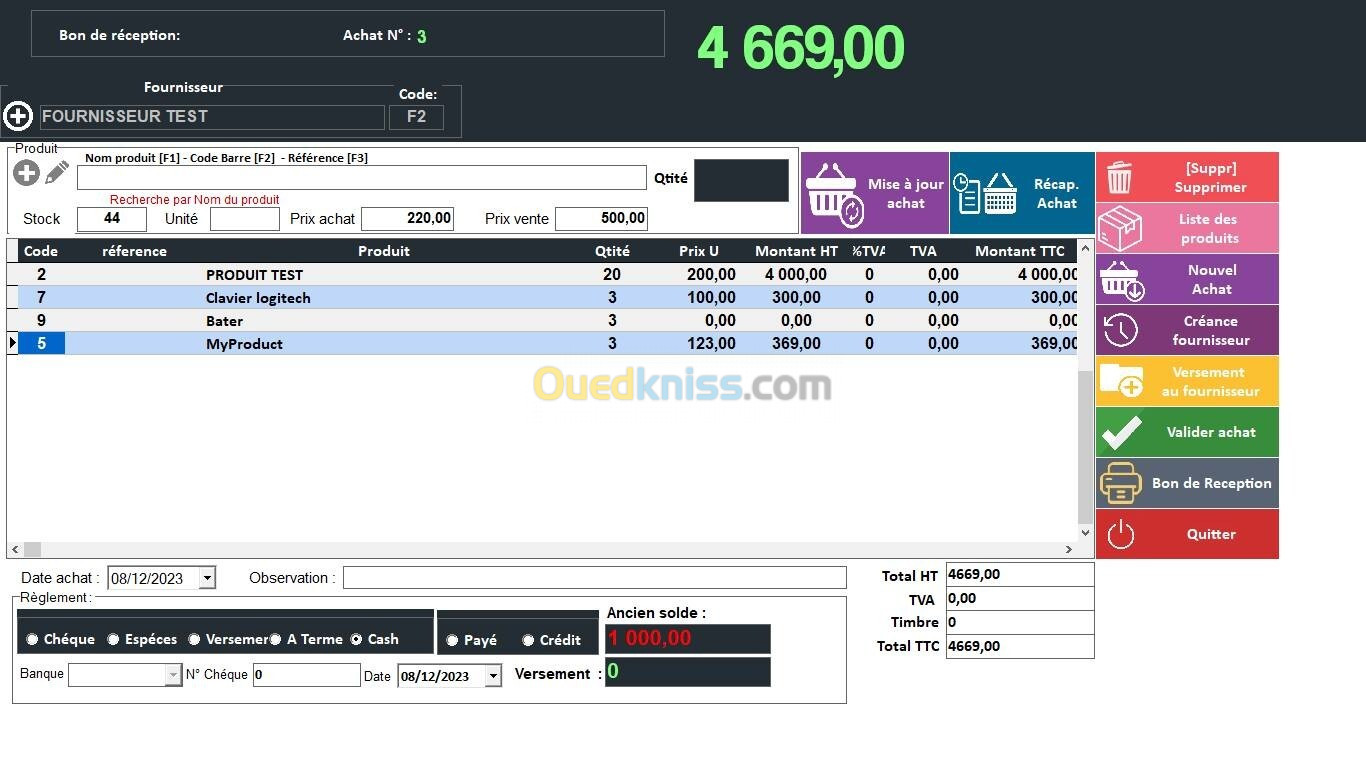Image resolution: width=1366 pixels, height=768 pixels.
Task: Open the cheque Date dropdown arrow
Action: click(x=493, y=676)
